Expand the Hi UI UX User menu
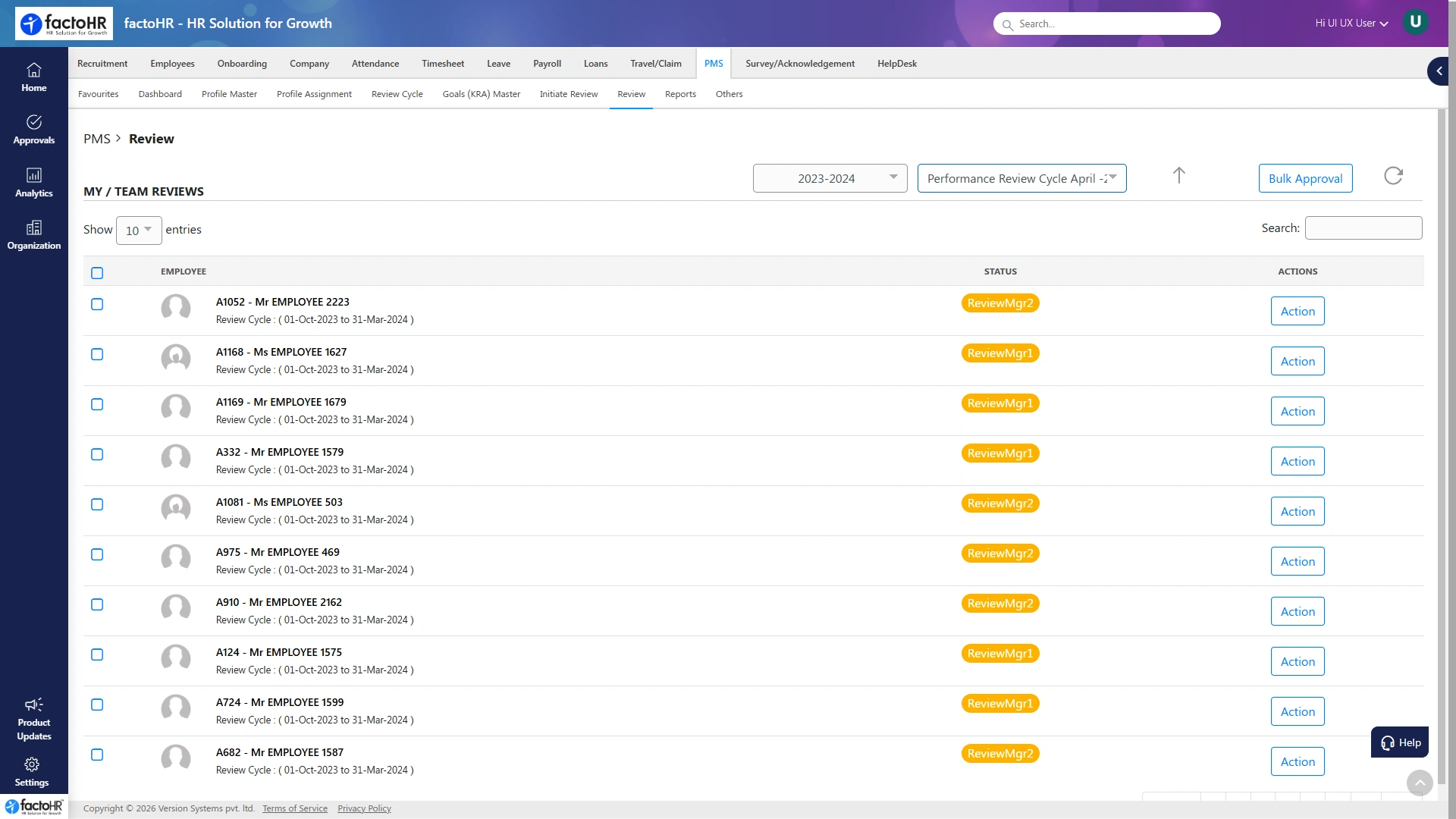The image size is (1456, 819). point(1351,24)
